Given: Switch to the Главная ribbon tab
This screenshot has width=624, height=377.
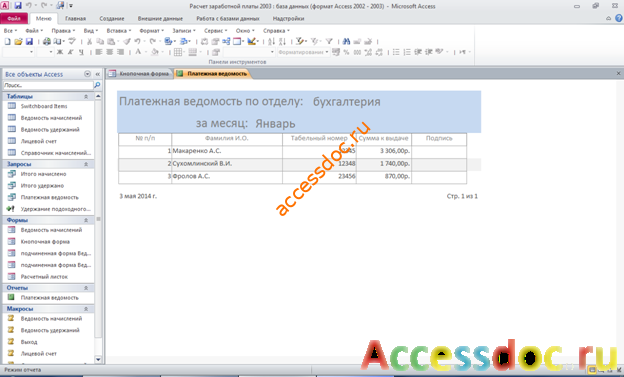Looking at the screenshot, I should coord(75,19).
